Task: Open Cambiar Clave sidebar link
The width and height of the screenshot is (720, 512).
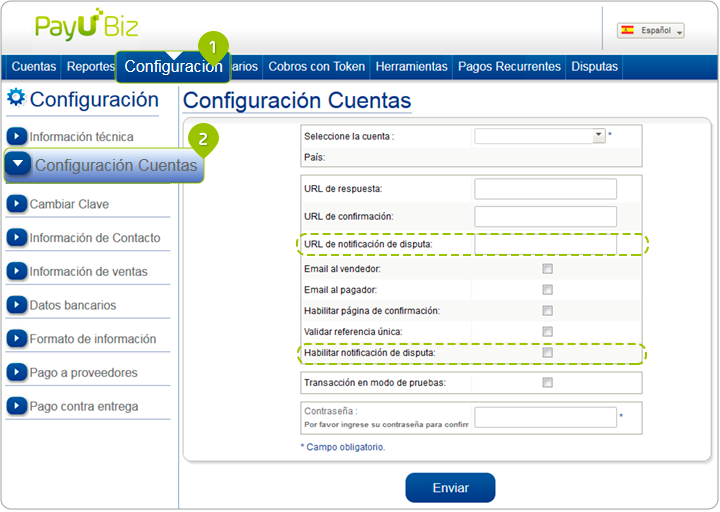Action: [x=69, y=204]
